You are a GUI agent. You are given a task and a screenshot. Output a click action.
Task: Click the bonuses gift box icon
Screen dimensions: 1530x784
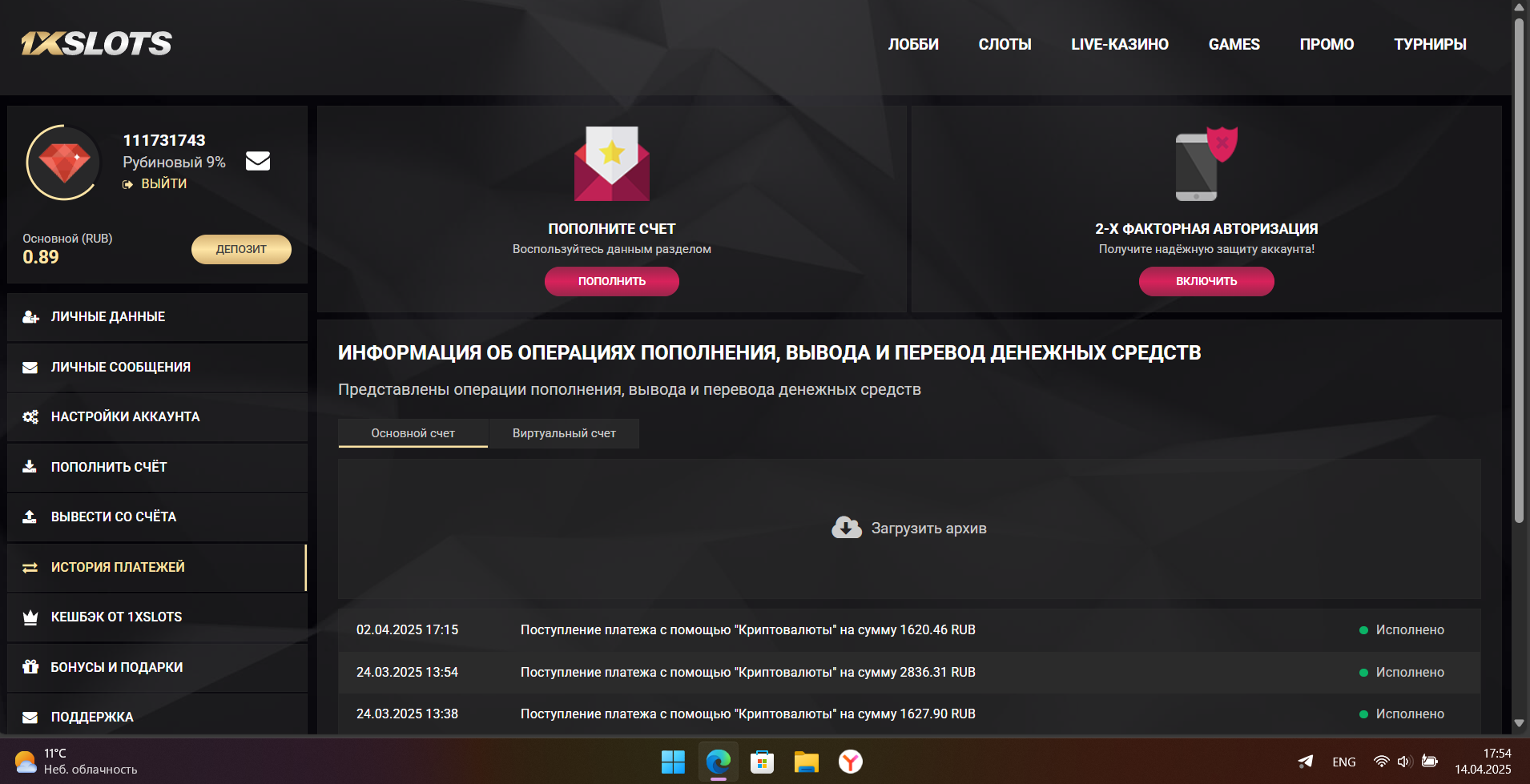(30, 667)
